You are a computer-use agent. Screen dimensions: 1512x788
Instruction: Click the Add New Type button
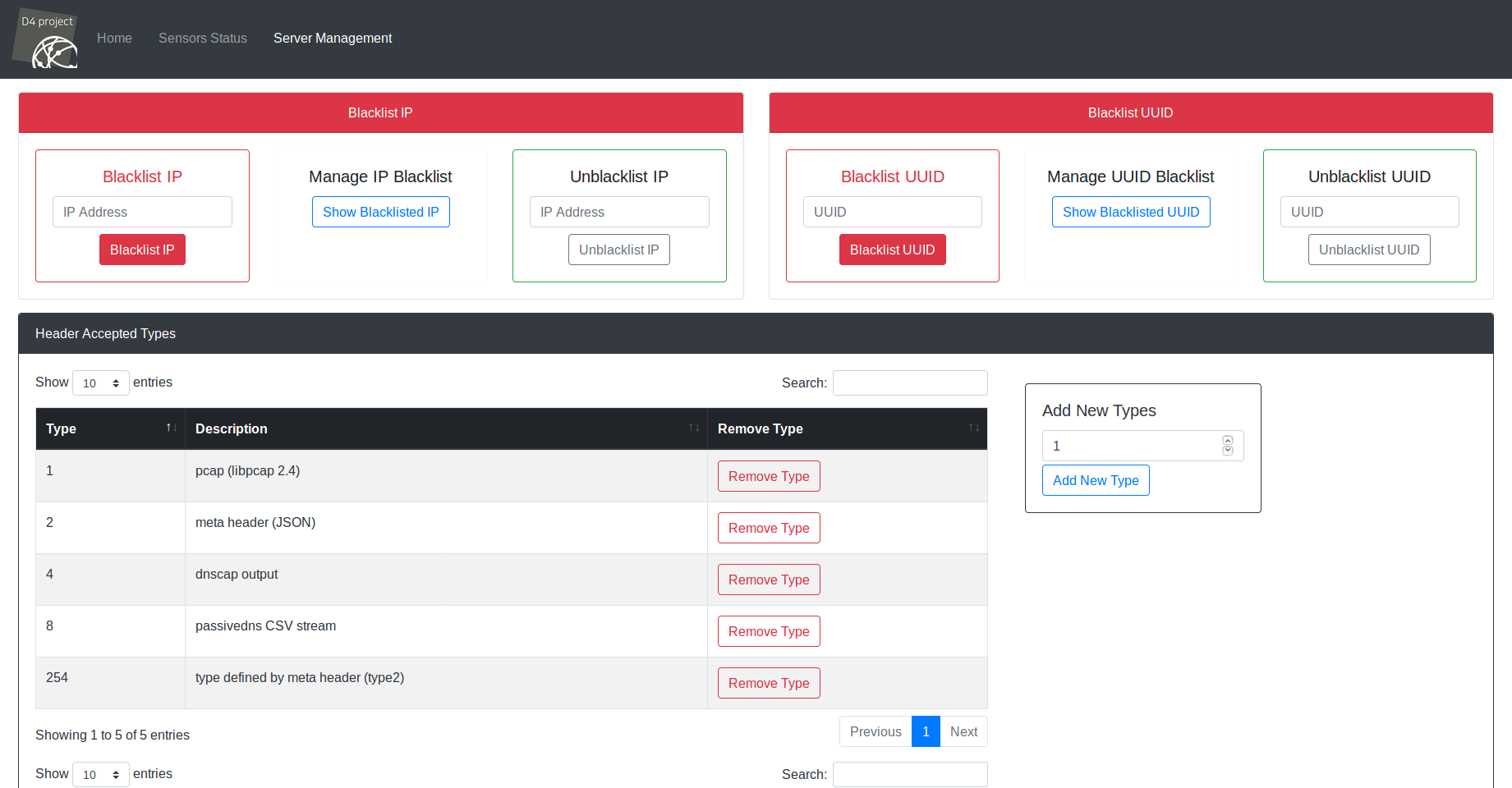[x=1095, y=480]
